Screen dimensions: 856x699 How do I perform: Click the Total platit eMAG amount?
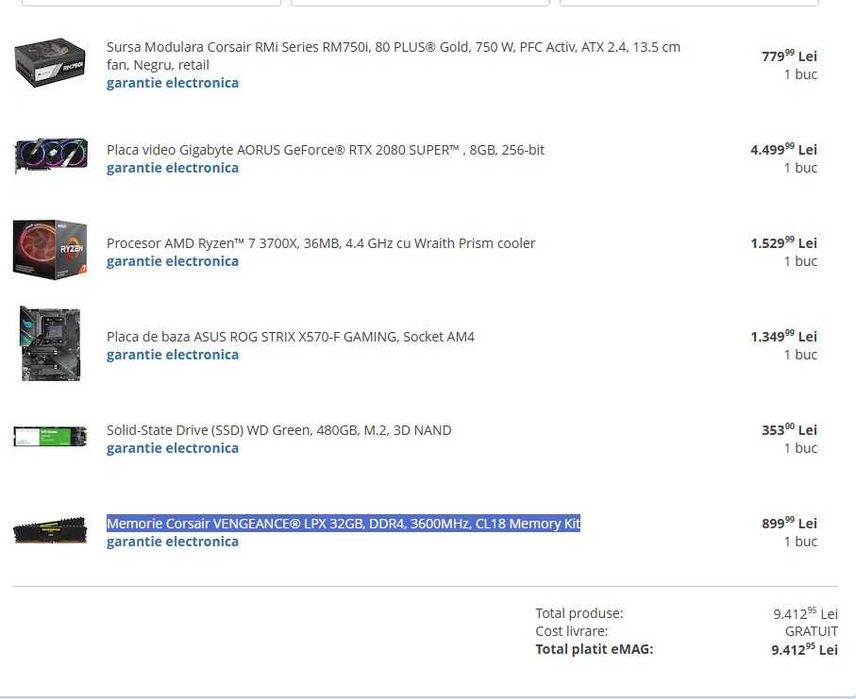coord(804,650)
